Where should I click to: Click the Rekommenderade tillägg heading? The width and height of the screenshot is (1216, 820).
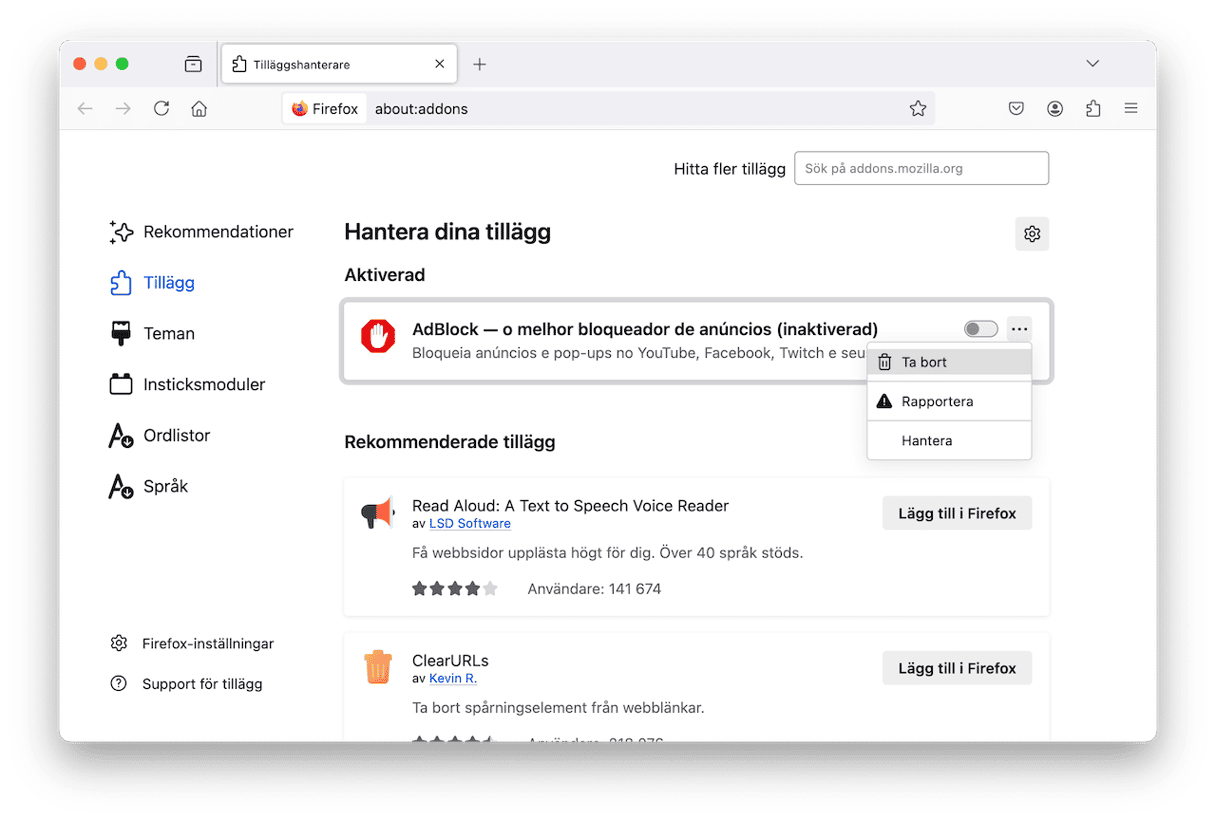449,442
